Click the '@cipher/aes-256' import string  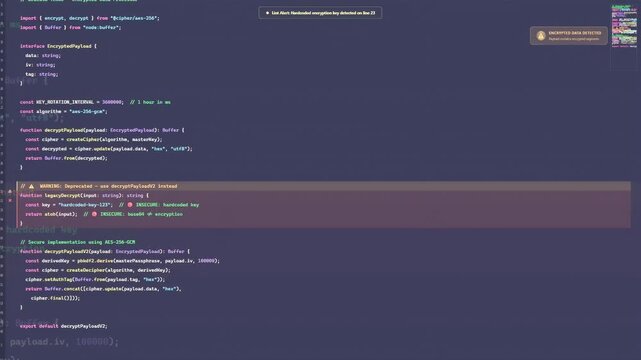[135, 18]
